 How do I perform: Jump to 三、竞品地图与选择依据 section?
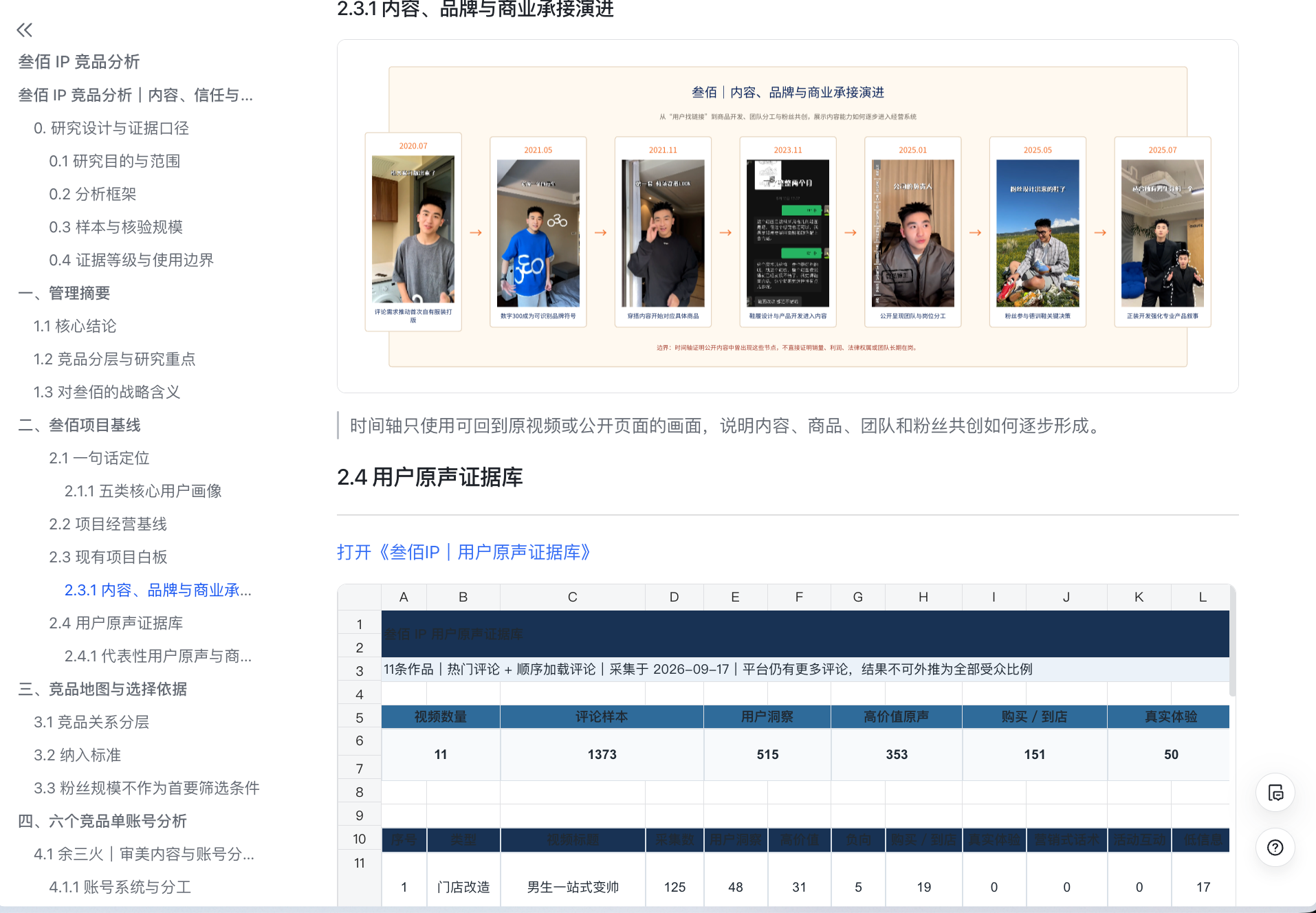[x=102, y=689]
